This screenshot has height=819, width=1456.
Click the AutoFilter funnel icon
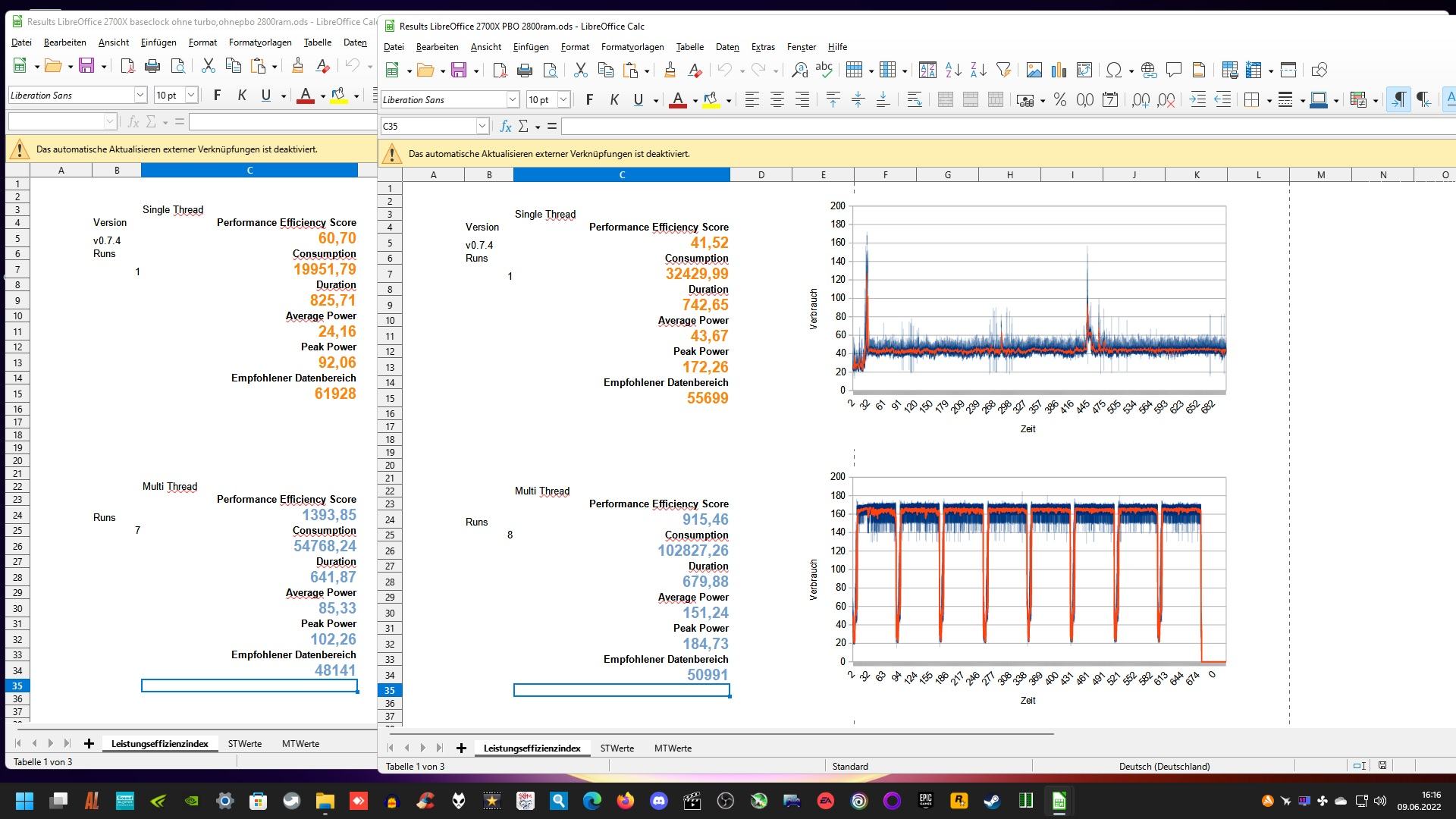[1003, 71]
